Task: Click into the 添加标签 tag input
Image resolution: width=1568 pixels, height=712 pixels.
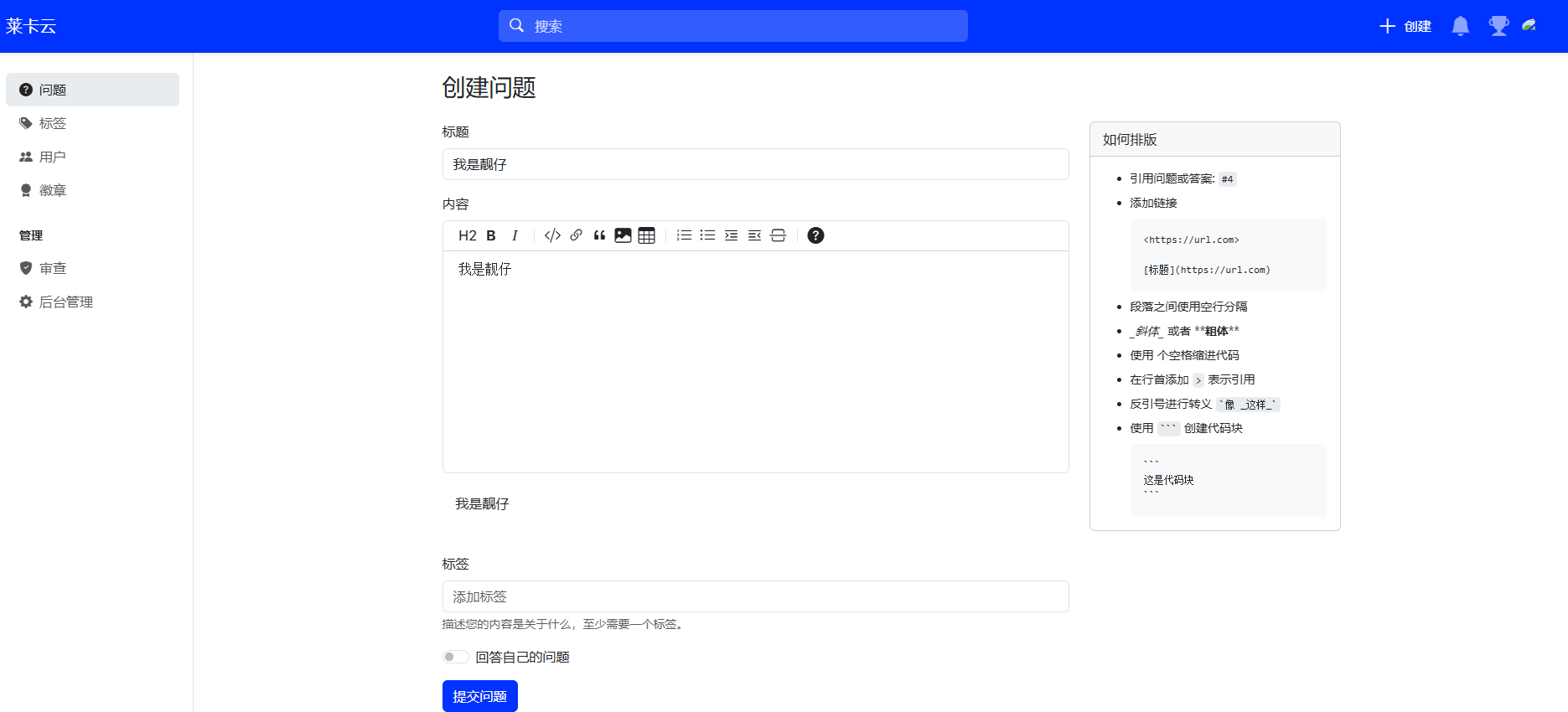Action: (x=756, y=596)
